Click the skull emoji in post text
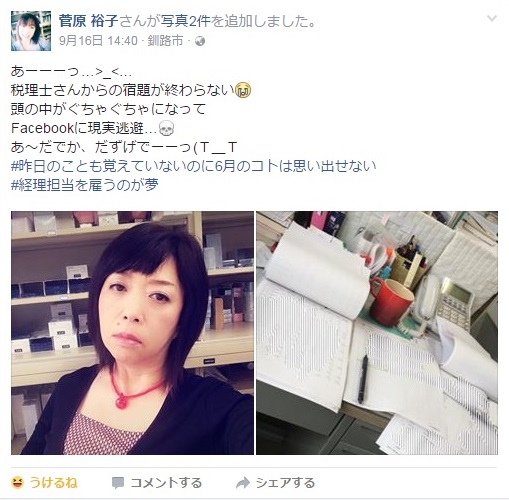This screenshot has width=509, height=500. [166, 129]
